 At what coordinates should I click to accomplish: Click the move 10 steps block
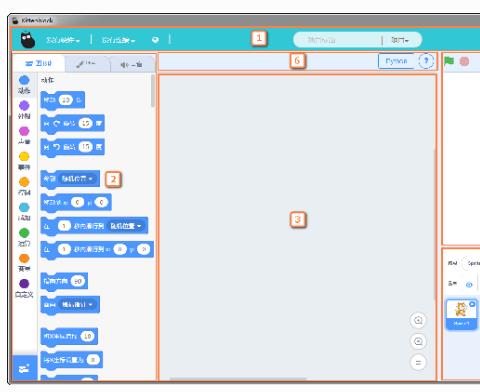coord(62,100)
